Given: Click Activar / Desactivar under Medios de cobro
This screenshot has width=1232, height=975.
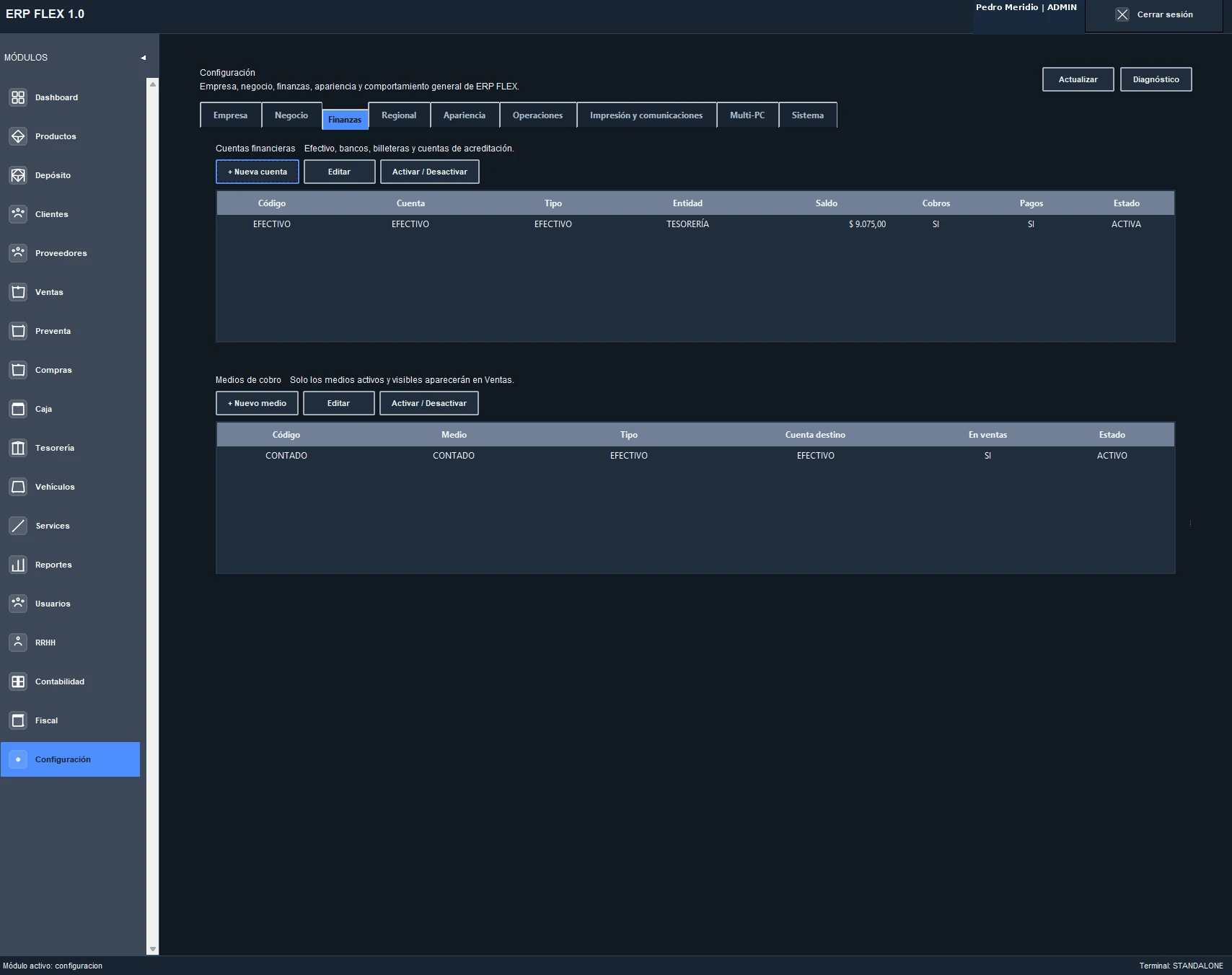Looking at the screenshot, I should click(x=429, y=403).
